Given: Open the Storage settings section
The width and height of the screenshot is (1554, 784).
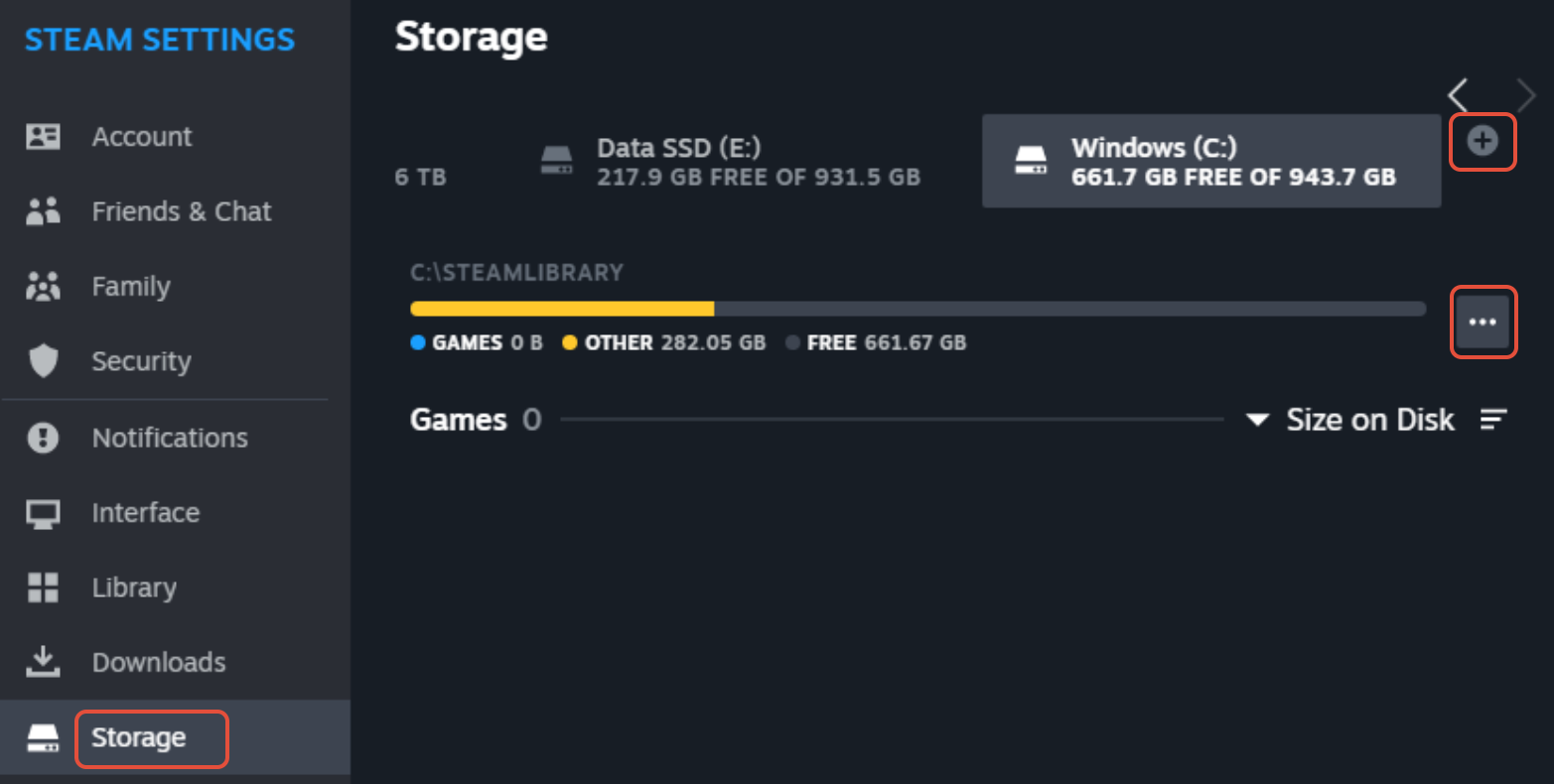Looking at the screenshot, I should (139, 738).
